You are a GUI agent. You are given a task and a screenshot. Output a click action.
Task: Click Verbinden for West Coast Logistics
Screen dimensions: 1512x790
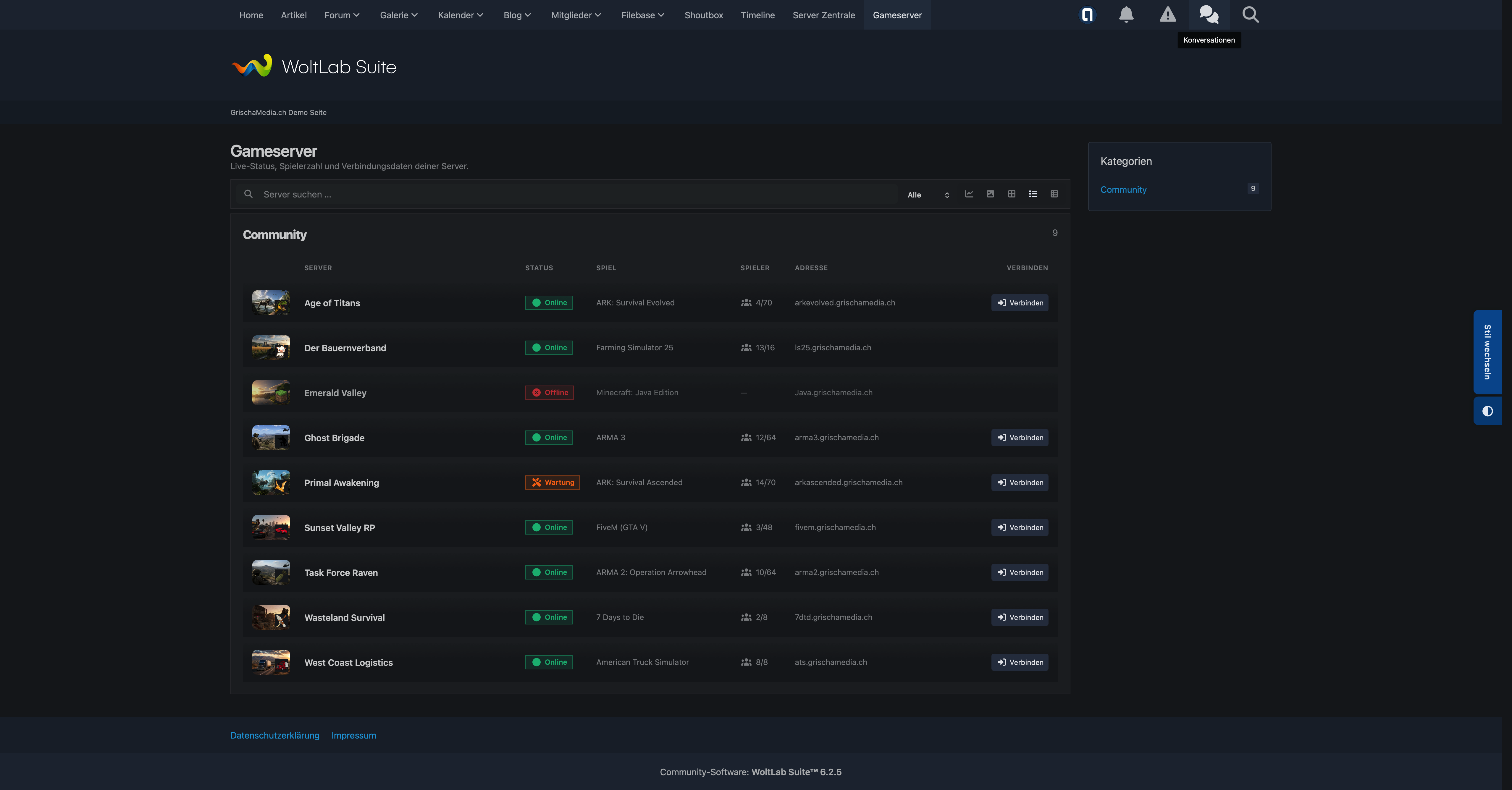(1020, 663)
